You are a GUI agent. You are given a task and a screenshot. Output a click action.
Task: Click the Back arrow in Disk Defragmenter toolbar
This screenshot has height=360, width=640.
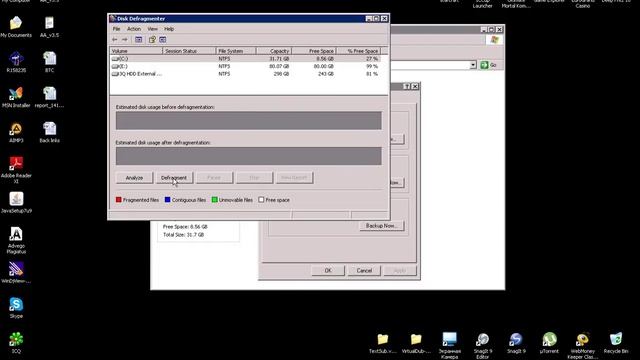coord(115,40)
